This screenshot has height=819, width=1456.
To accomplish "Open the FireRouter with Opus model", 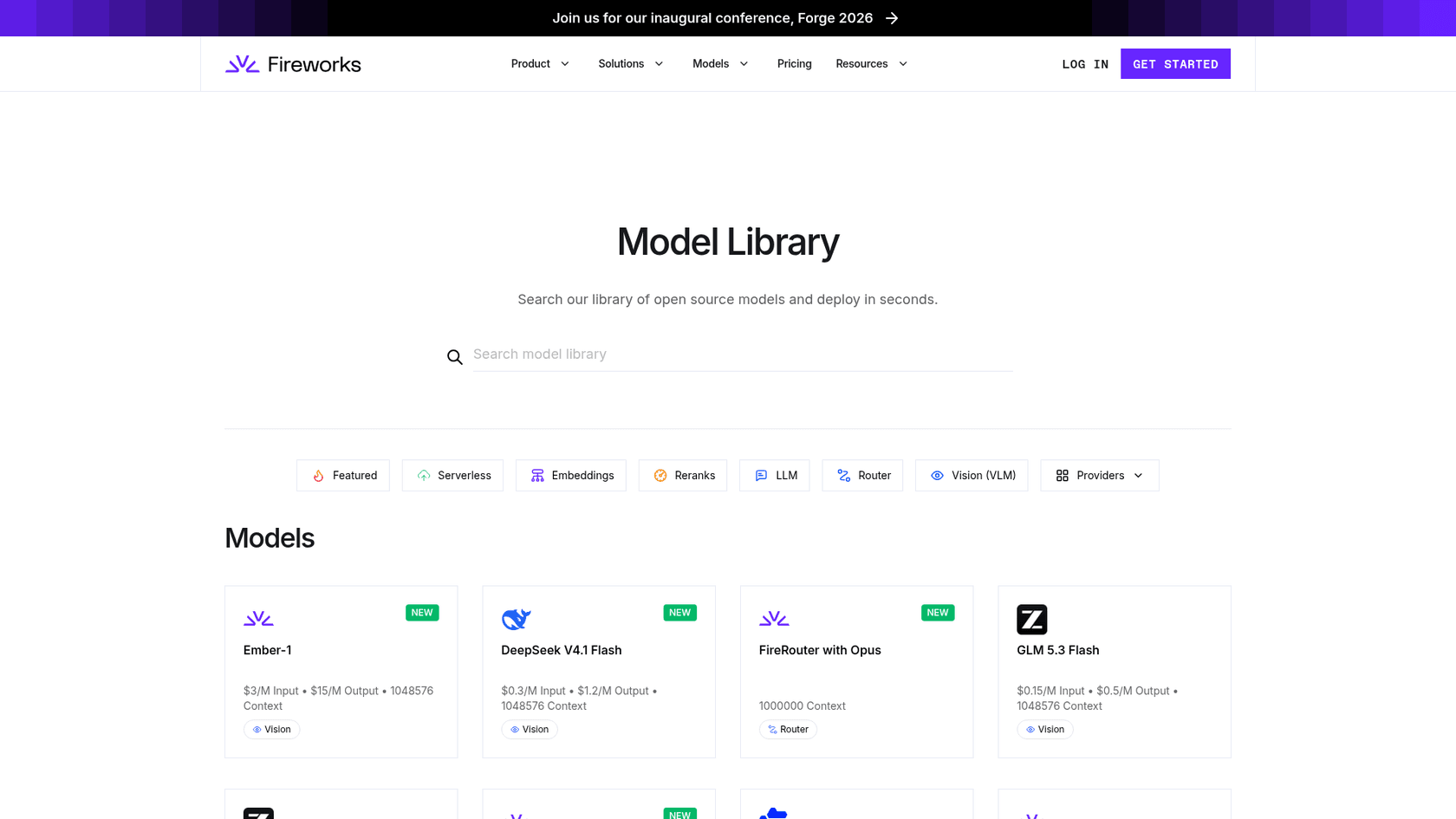I will (x=857, y=672).
